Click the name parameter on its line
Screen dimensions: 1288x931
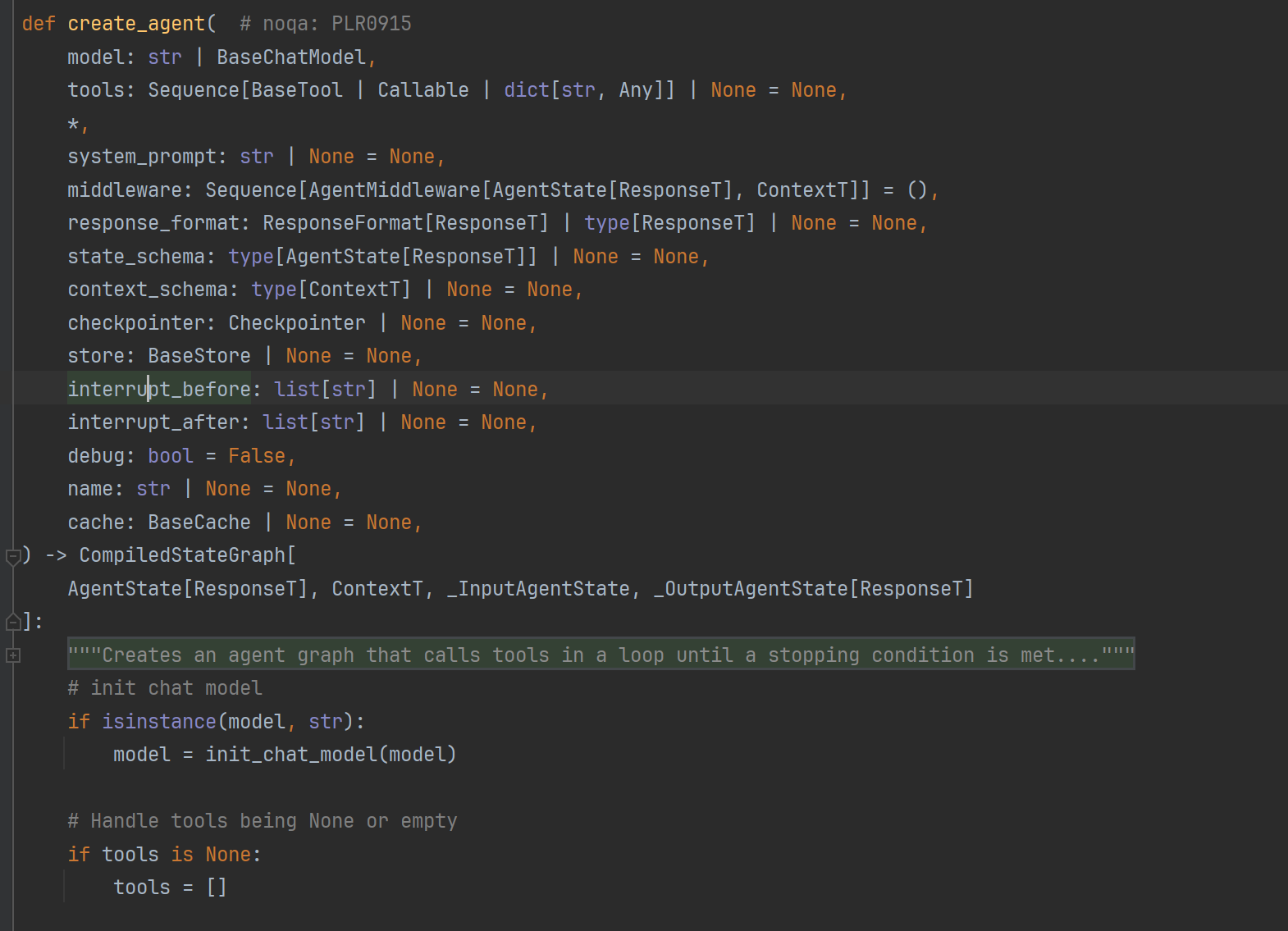pos(90,489)
